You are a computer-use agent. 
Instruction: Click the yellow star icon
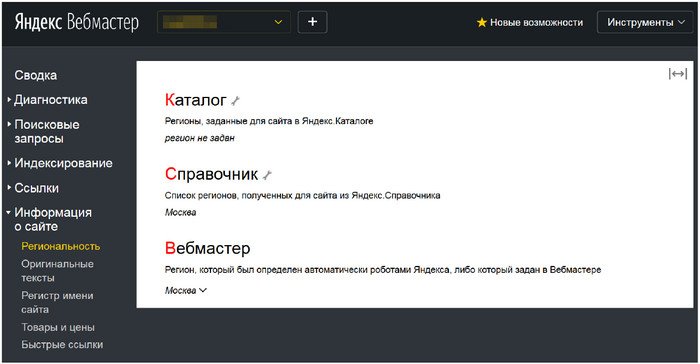(x=481, y=22)
